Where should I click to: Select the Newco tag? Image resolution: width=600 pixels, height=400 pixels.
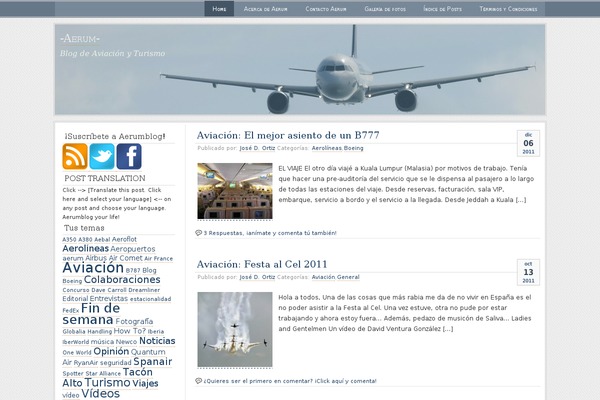point(126,342)
